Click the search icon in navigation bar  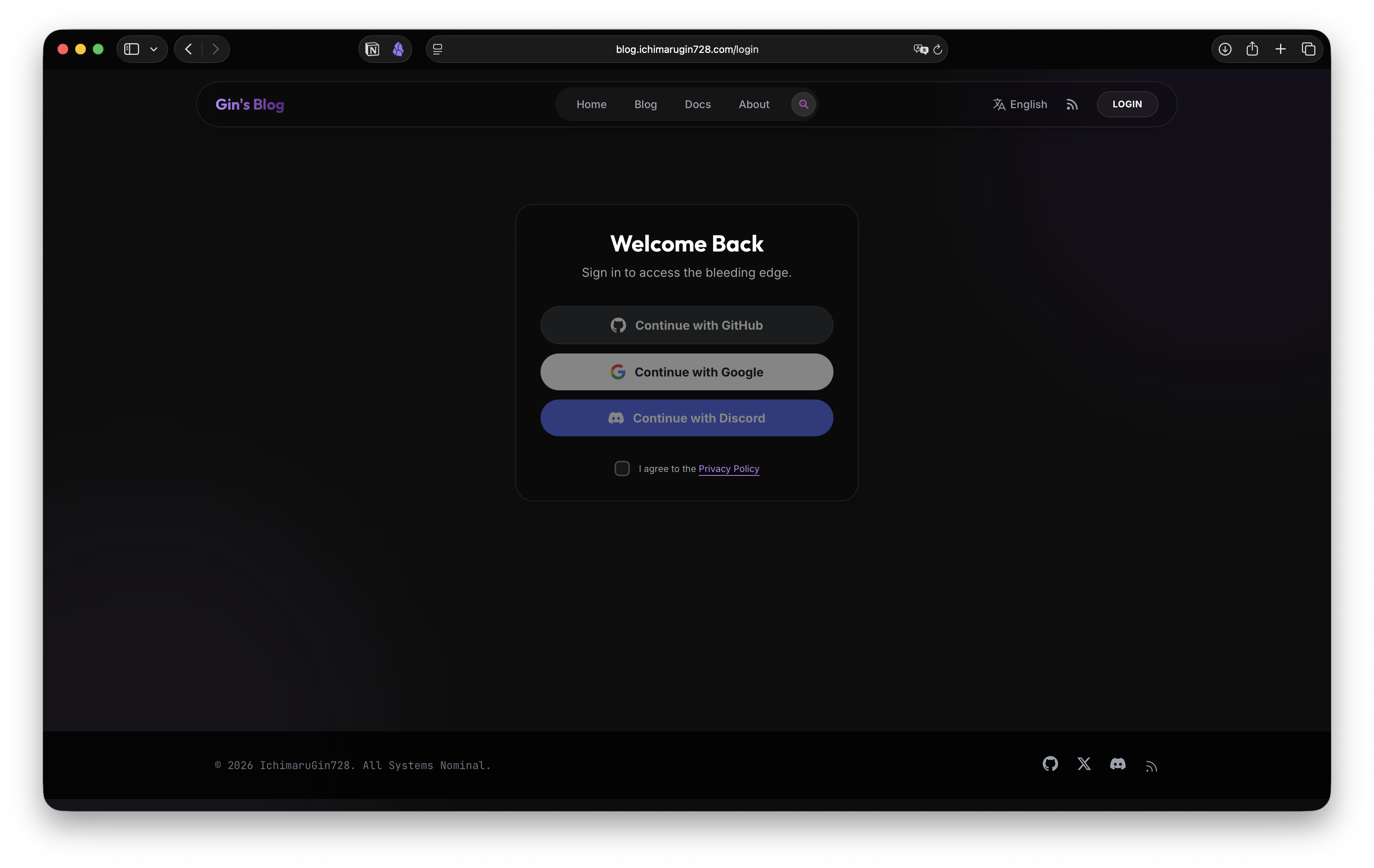point(804,104)
